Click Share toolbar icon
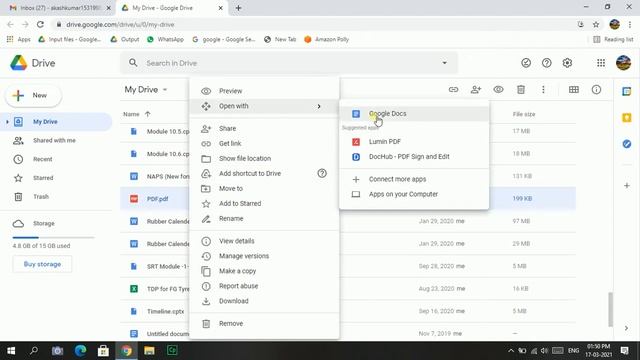 tap(476, 89)
